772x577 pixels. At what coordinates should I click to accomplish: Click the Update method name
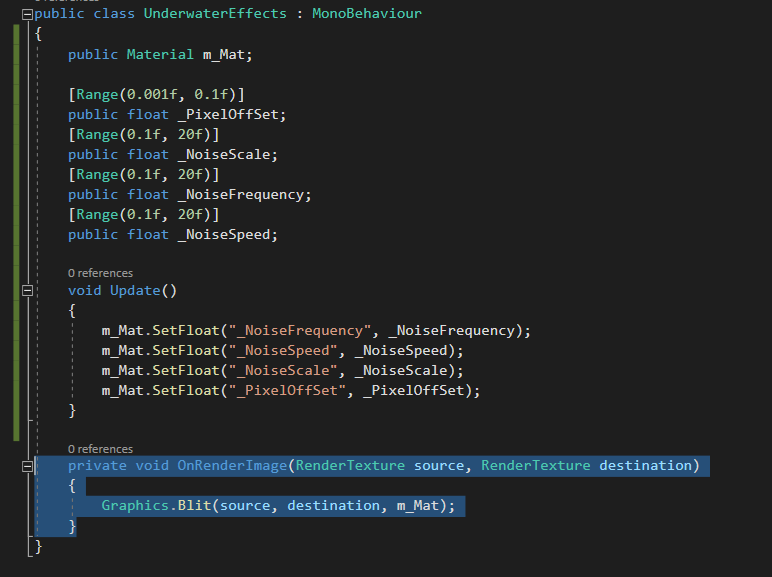point(135,290)
